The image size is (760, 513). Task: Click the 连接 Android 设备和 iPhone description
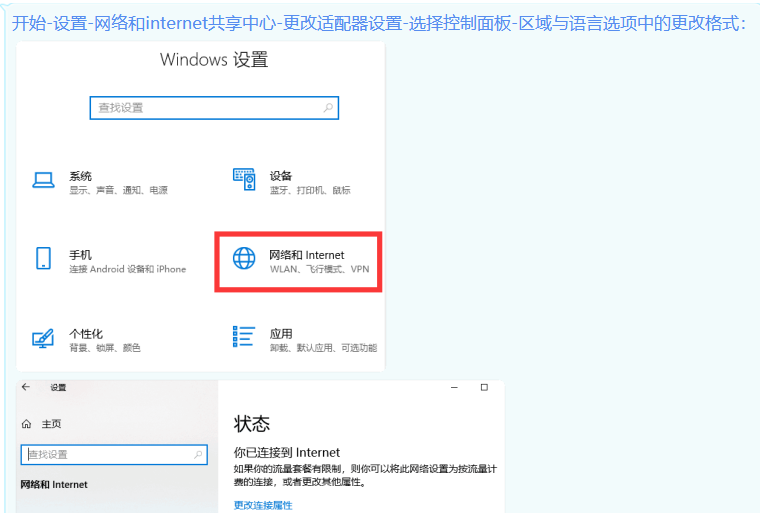pos(127,269)
